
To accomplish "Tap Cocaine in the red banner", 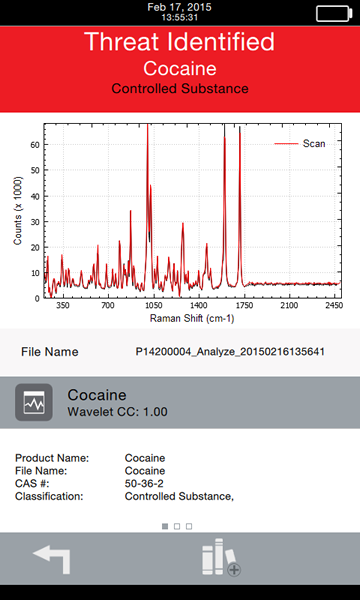I will (180, 68).
